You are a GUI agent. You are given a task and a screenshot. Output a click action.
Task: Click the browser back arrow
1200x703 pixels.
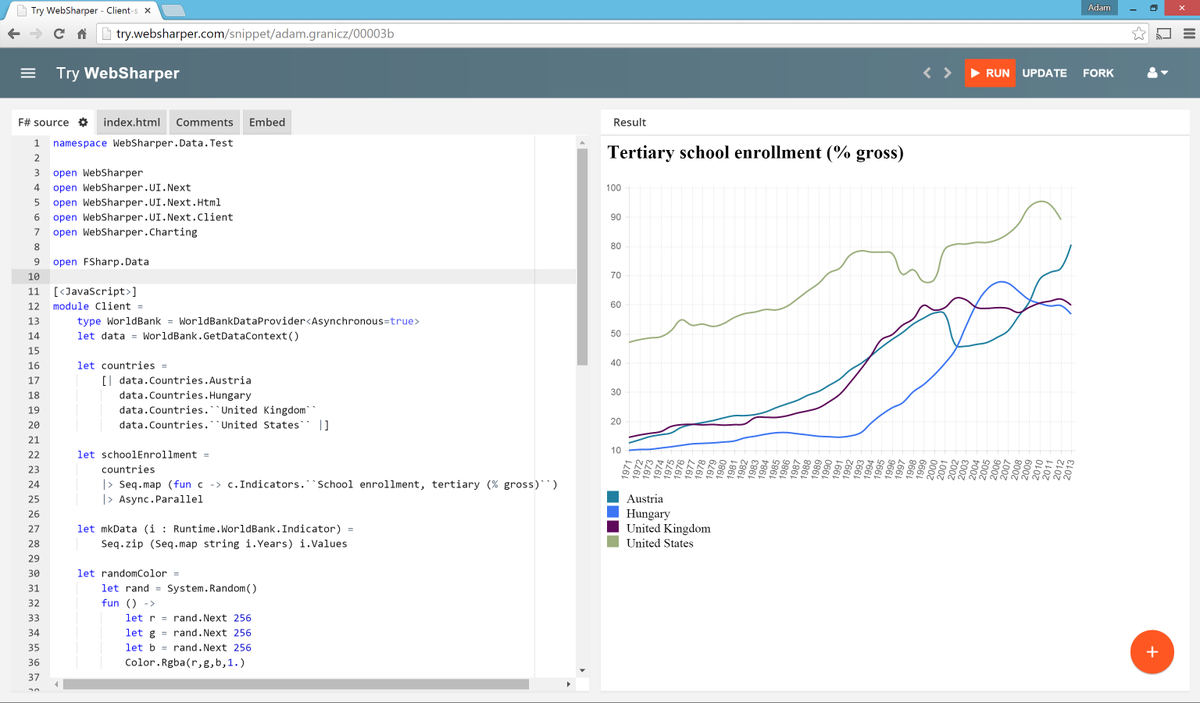click(x=15, y=34)
